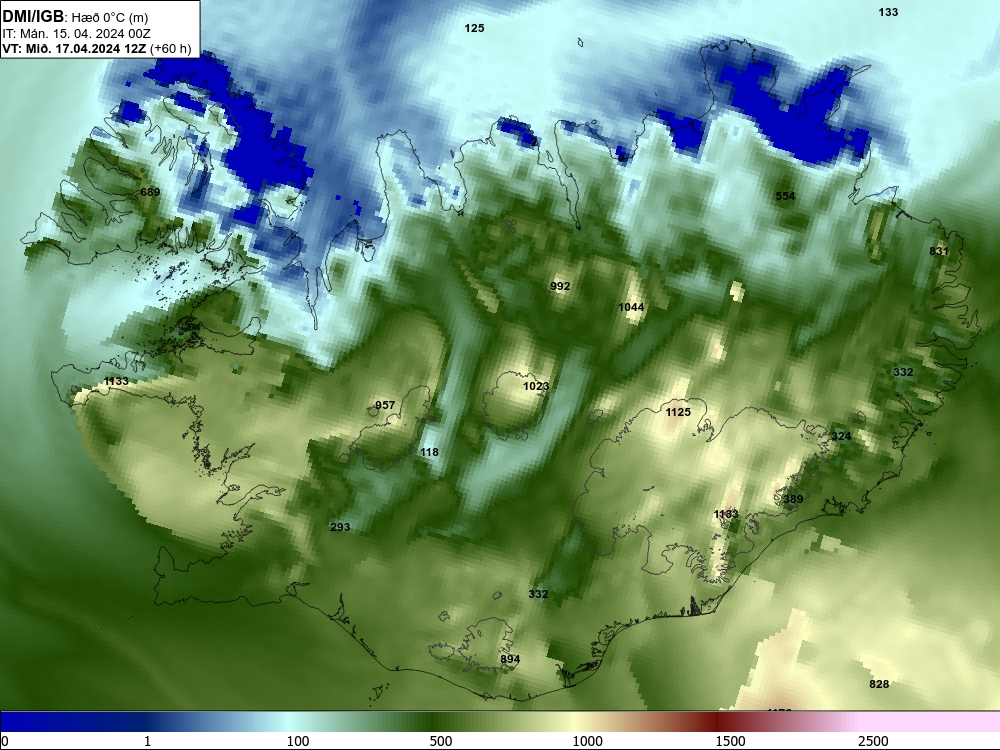Select the 'VT: Mið. 17.04.2024 12Z' line
This screenshot has height=750, width=1000.
point(74,48)
